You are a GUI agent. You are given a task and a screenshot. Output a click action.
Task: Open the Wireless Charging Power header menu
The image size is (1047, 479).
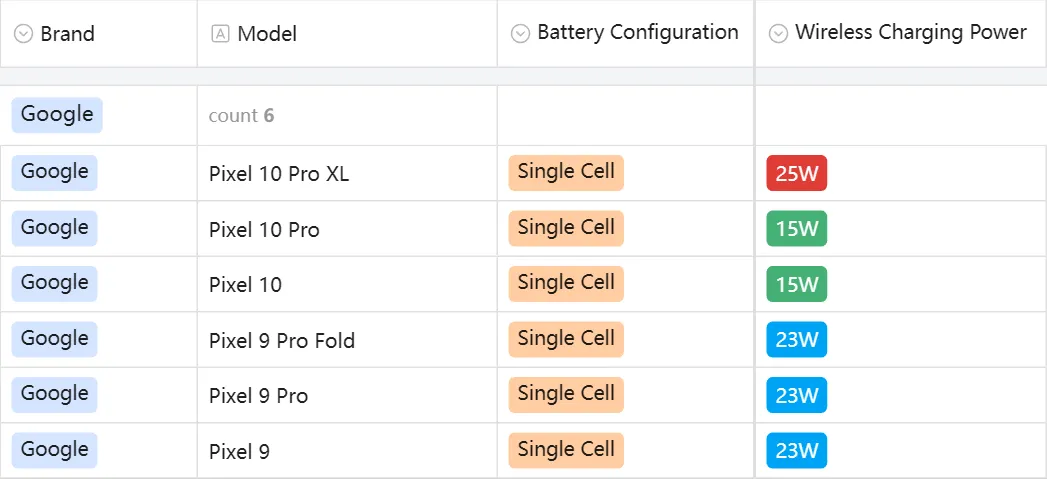pyautogui.click(x=901, y=33)
